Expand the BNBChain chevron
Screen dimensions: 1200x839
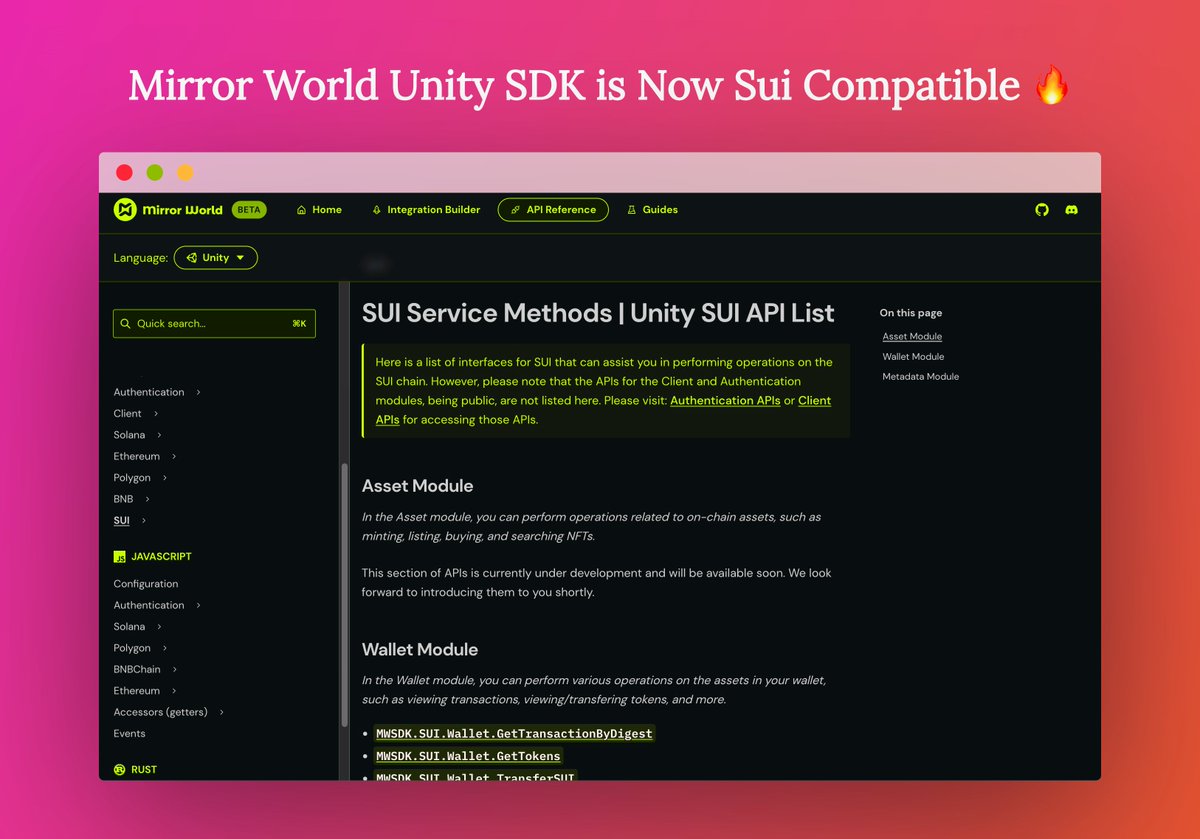click(174, 670)
